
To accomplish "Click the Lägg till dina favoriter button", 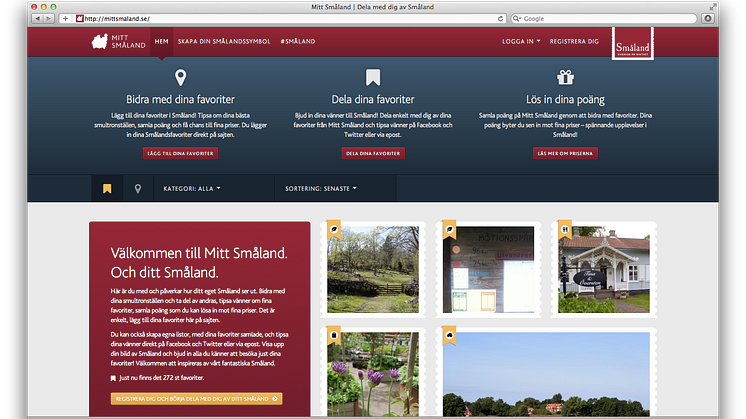I will point(180,153).
